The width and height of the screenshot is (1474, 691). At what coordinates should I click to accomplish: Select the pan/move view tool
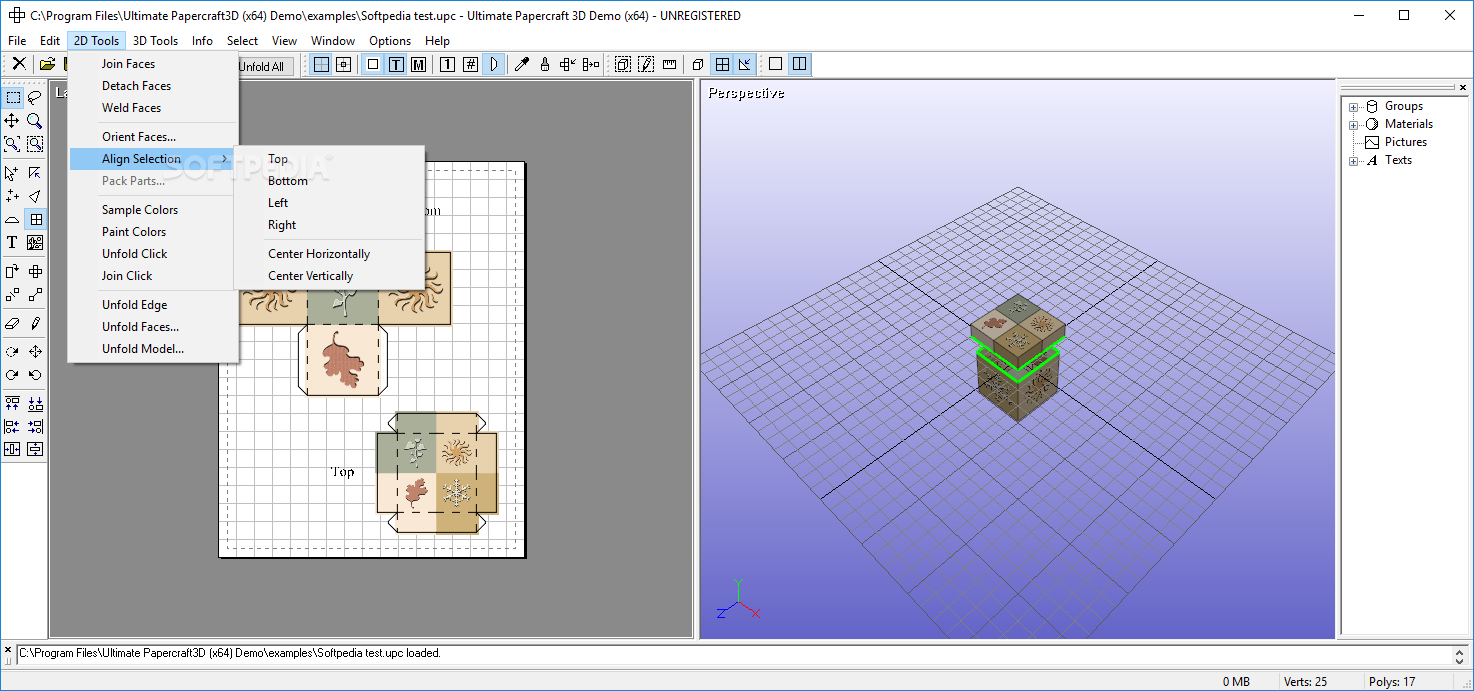(x=12, y=120)
